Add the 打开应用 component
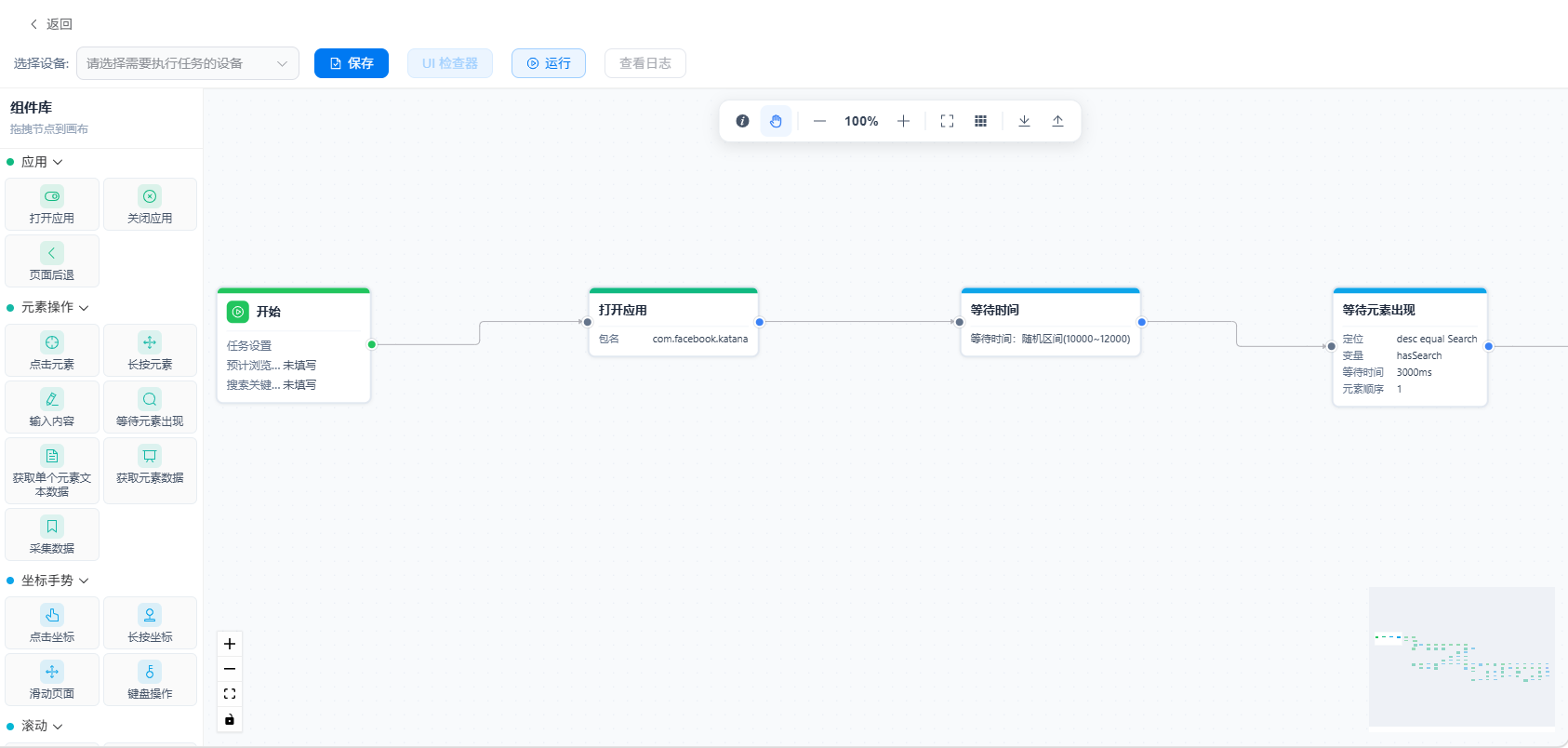The height and width of the screenshot is (748, 1568). point(52,204)
